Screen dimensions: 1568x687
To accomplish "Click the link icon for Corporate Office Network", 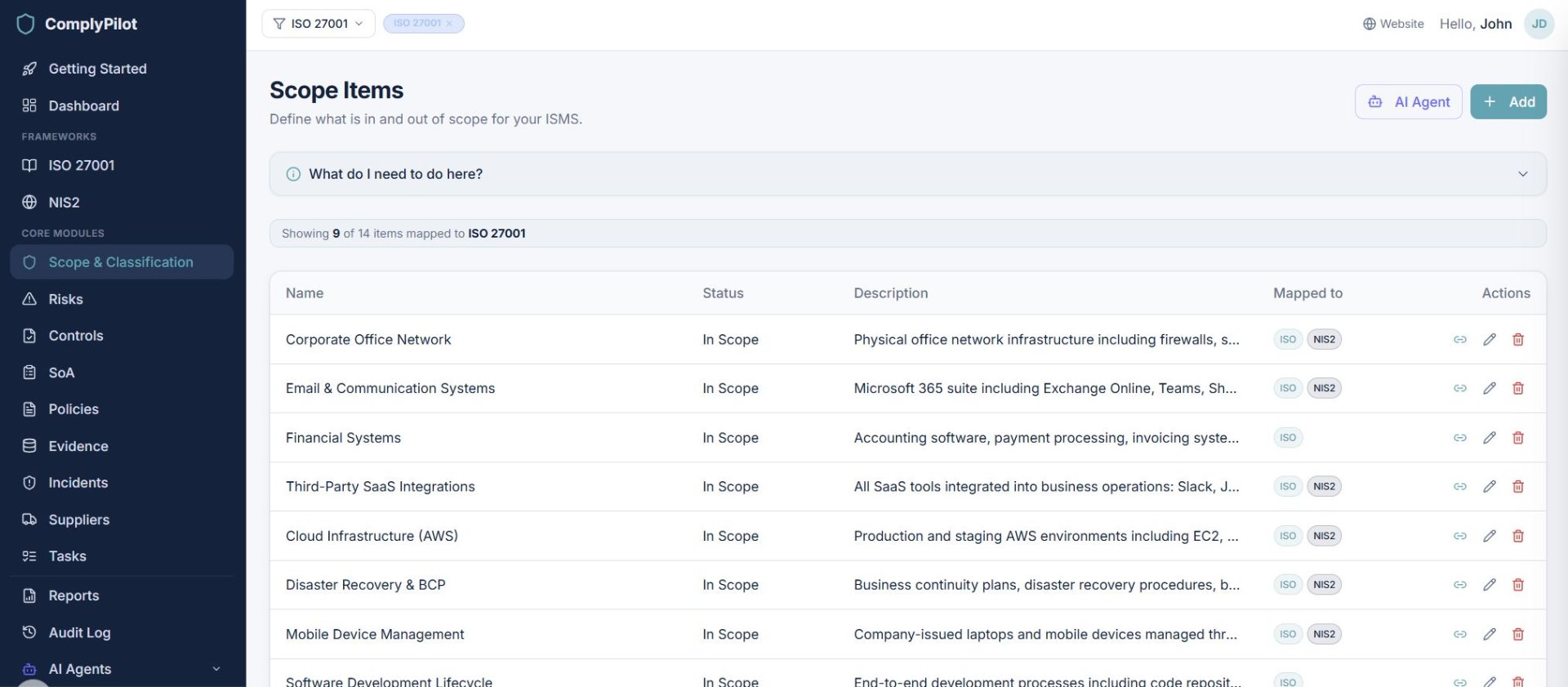I will 1460,340.
